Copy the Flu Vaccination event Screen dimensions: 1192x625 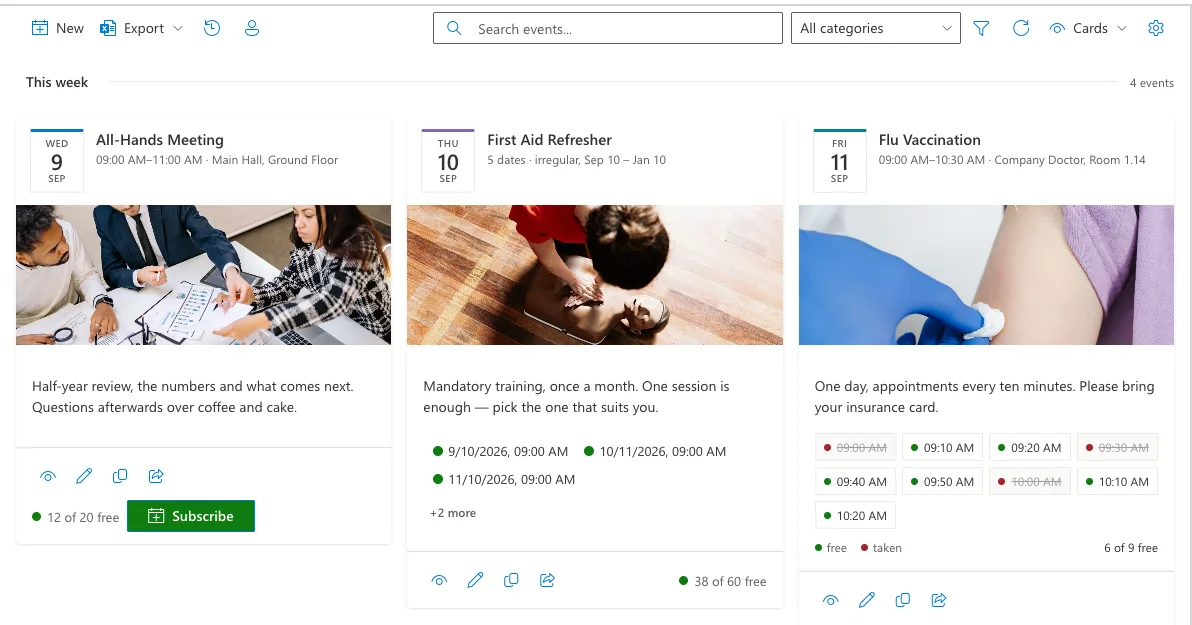903,600
